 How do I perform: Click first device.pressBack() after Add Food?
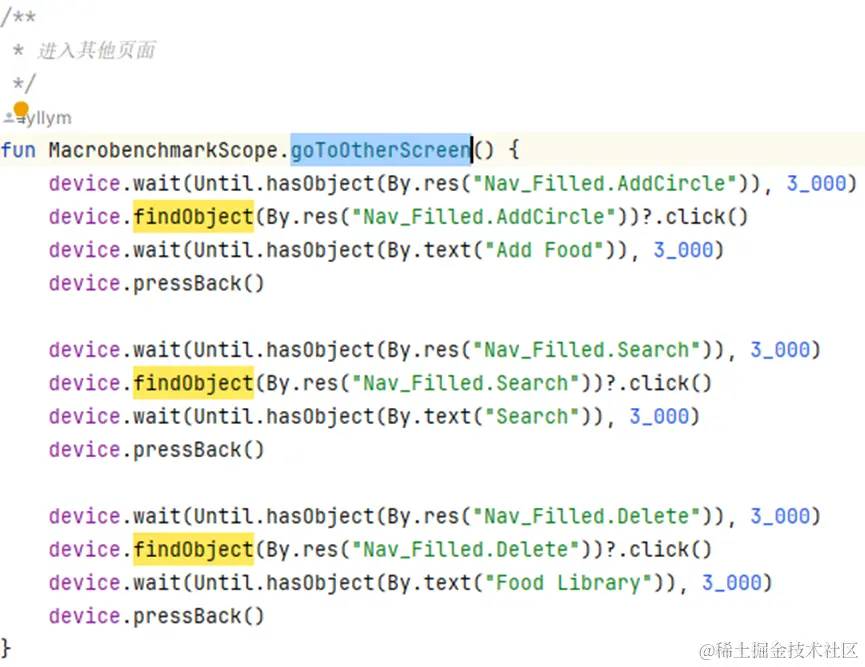157,284
